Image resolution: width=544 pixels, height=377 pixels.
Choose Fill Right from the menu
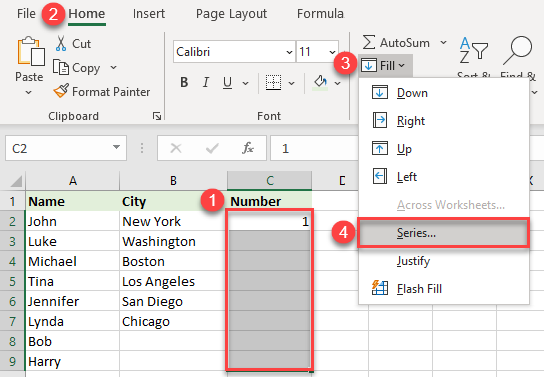443,121
